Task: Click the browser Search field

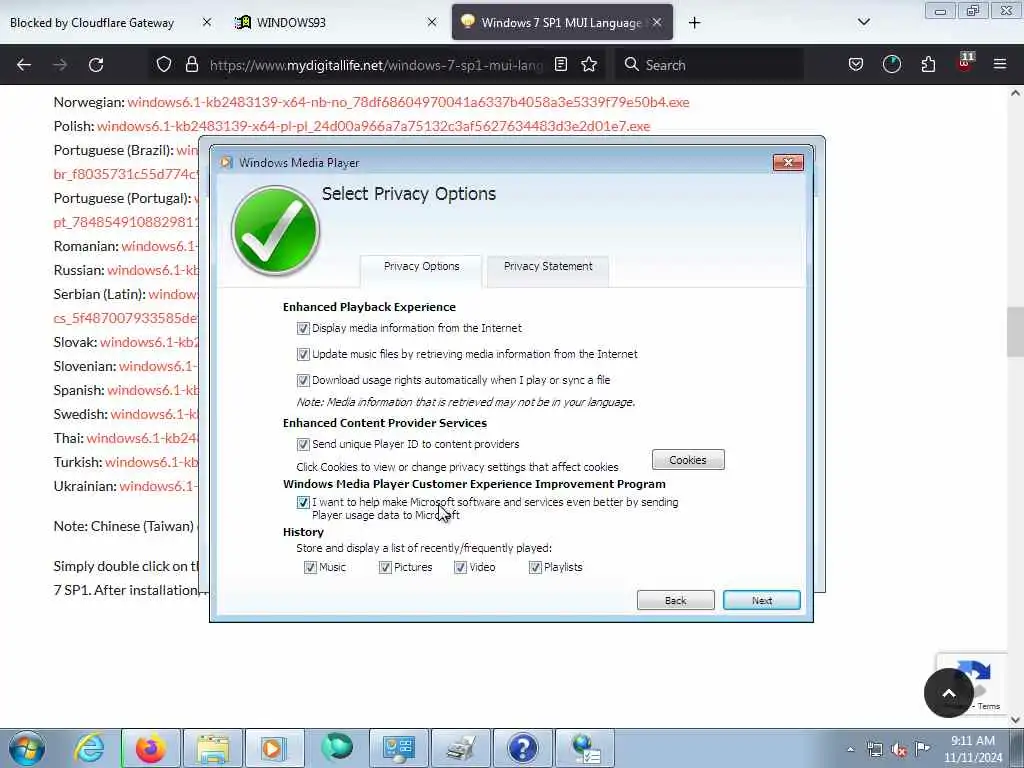Action: [x=709, y=65]
